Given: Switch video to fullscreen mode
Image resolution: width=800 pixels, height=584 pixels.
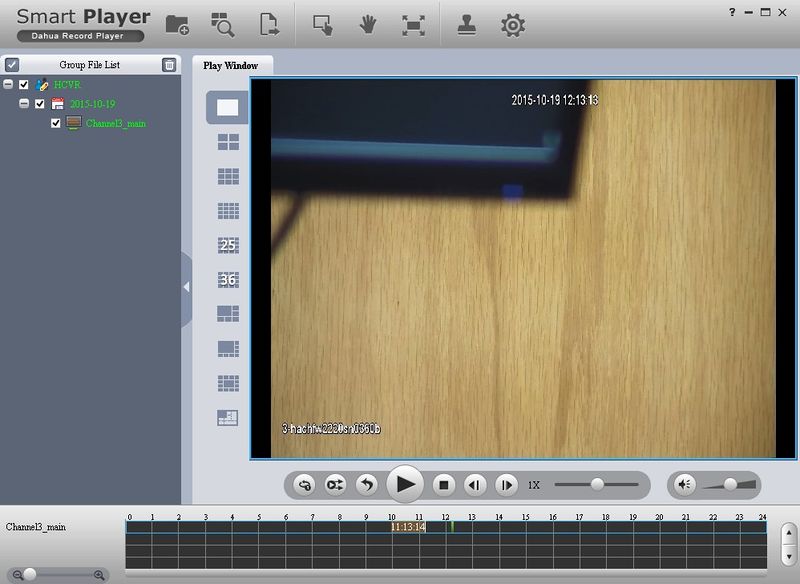Looking at the screenshot, I should point(412,24).
